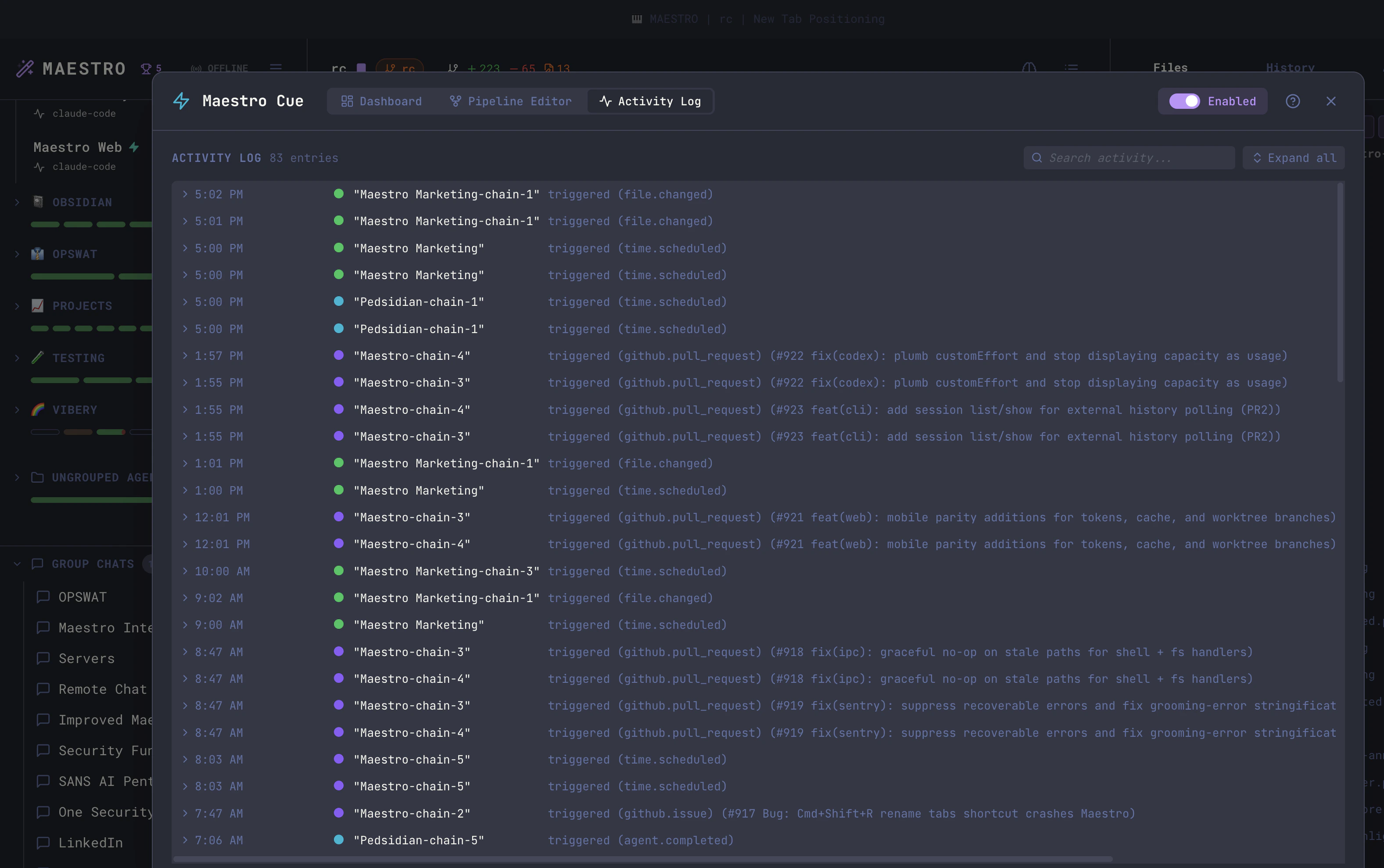Expand the PROJECTS group chevron
1384x868 pixels.
coord(17,306)
